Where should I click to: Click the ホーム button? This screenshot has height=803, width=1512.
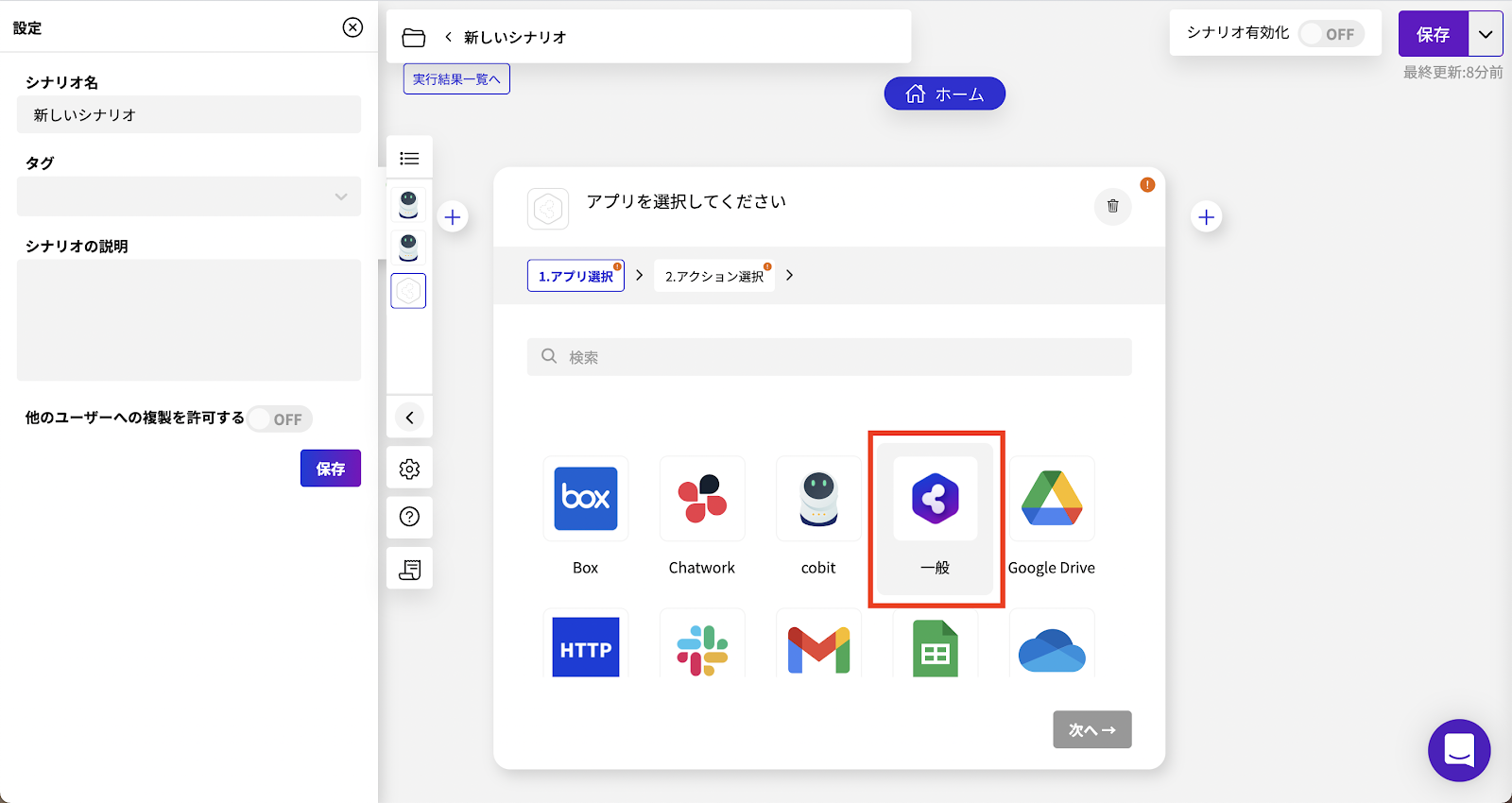(945, 94)
